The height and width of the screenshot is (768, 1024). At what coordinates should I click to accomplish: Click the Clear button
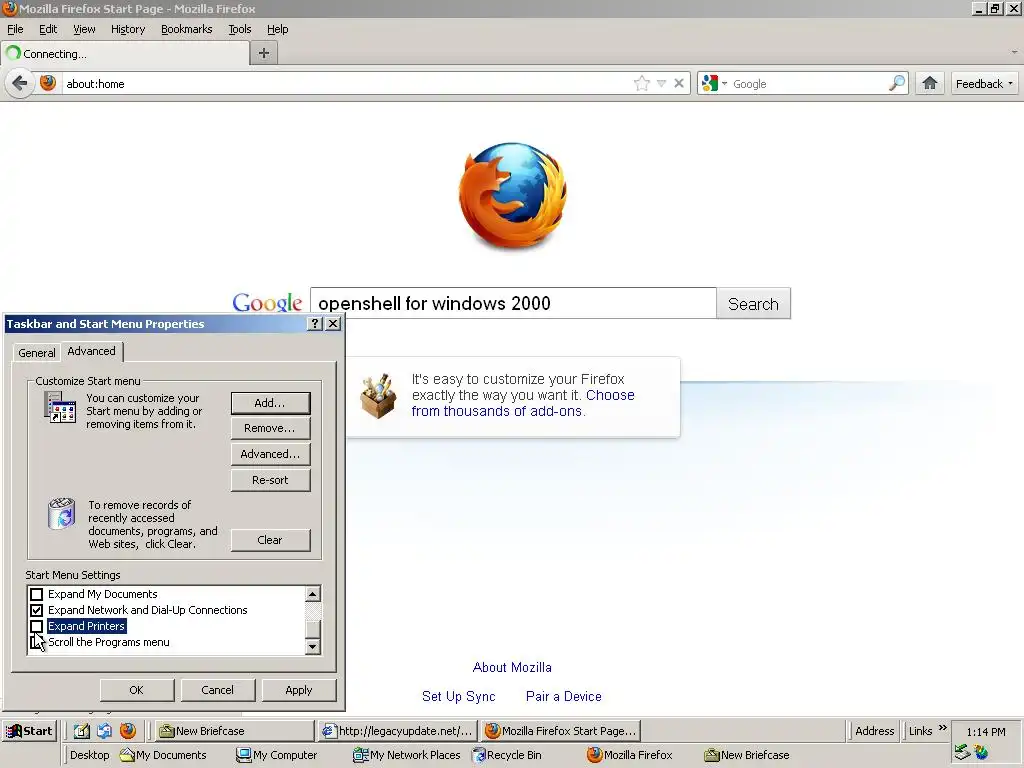pyautogui.click(x=270, y=540)
